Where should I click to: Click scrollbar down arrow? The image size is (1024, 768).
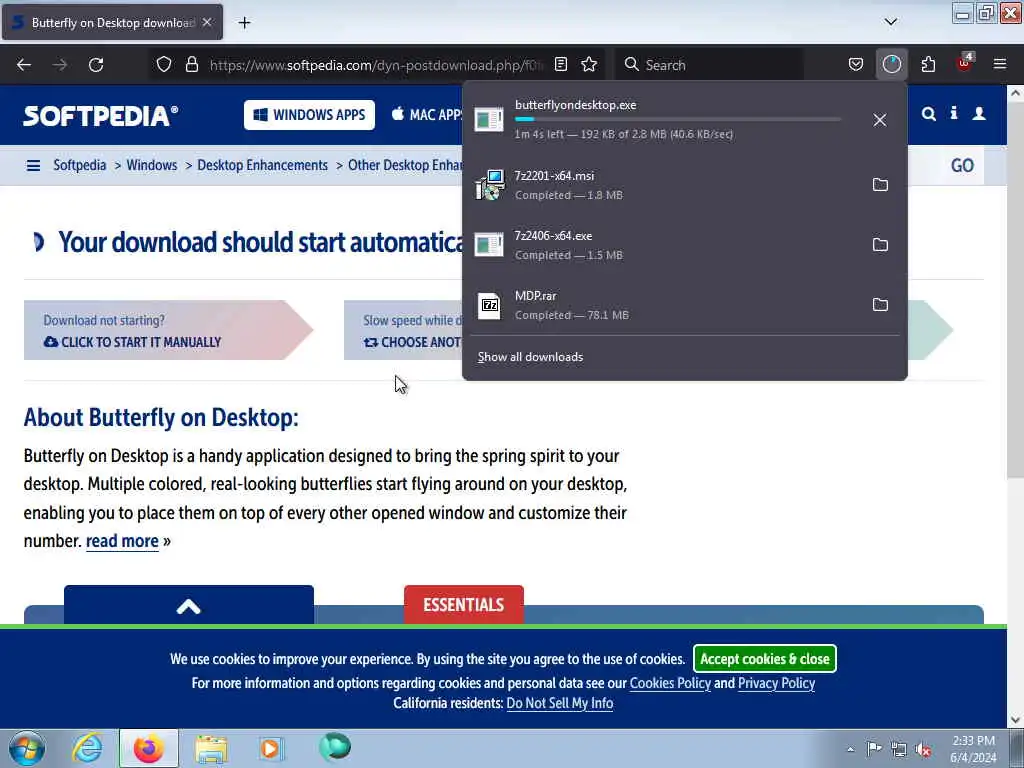(1016, 720)
